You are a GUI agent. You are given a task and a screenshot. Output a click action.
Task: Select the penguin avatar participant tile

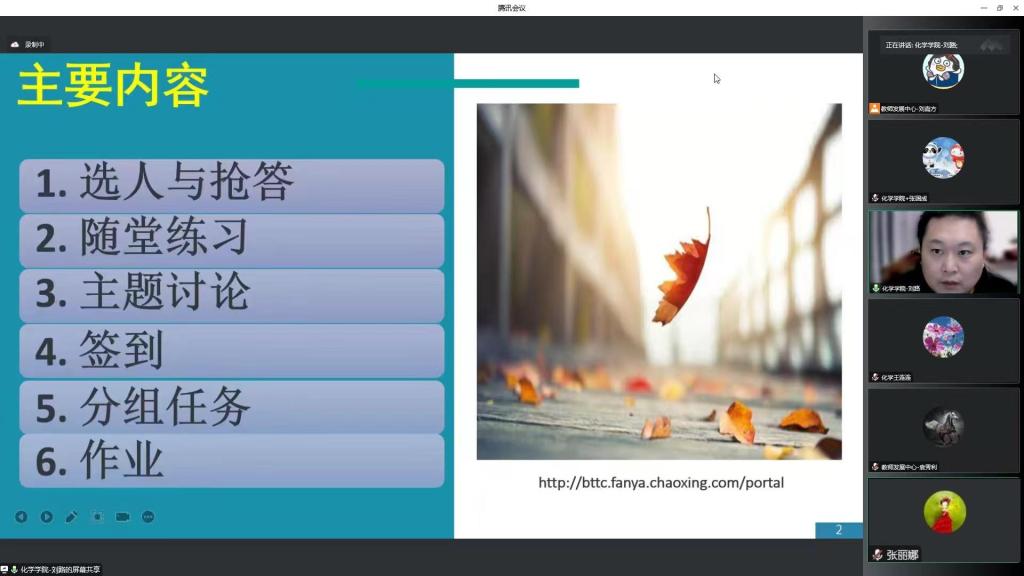point(943,72)
